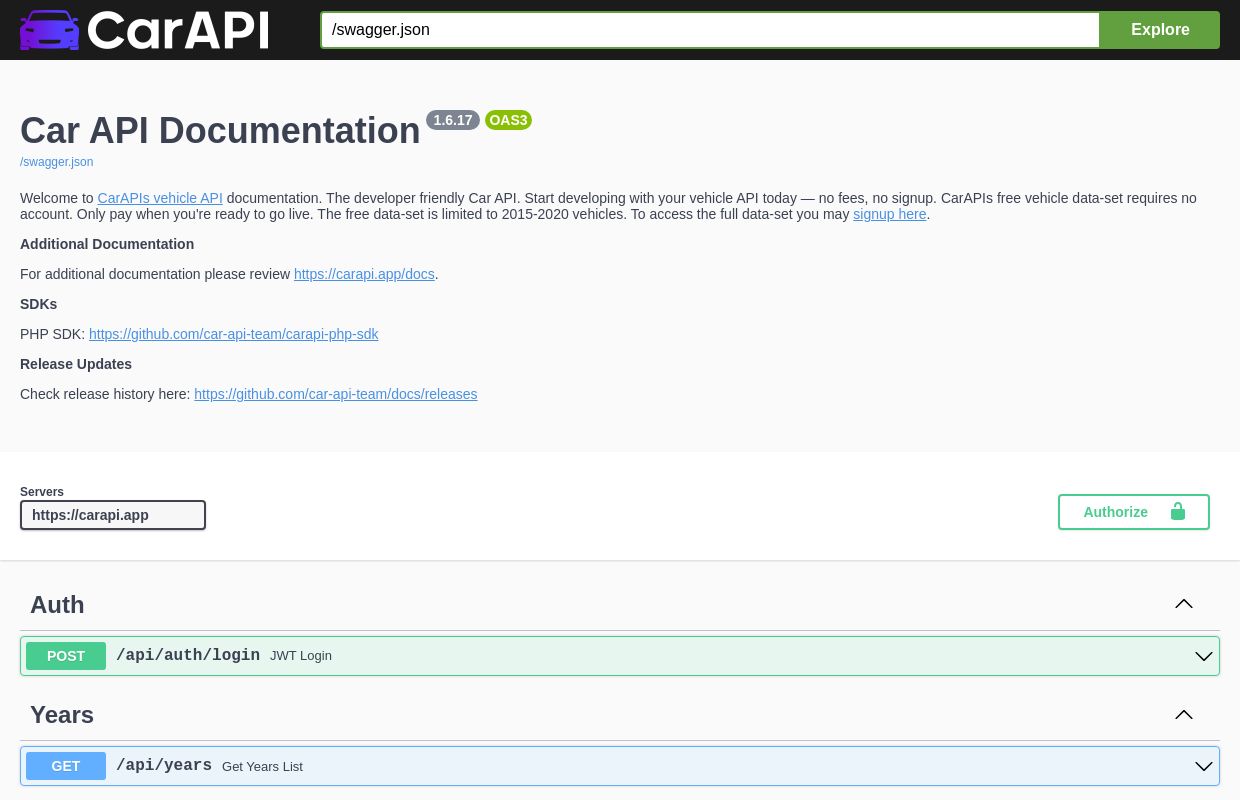This screenshot has width=1240, height=800.
Task: Click the /api/auth/login path text
Action: tap(188, 656)
